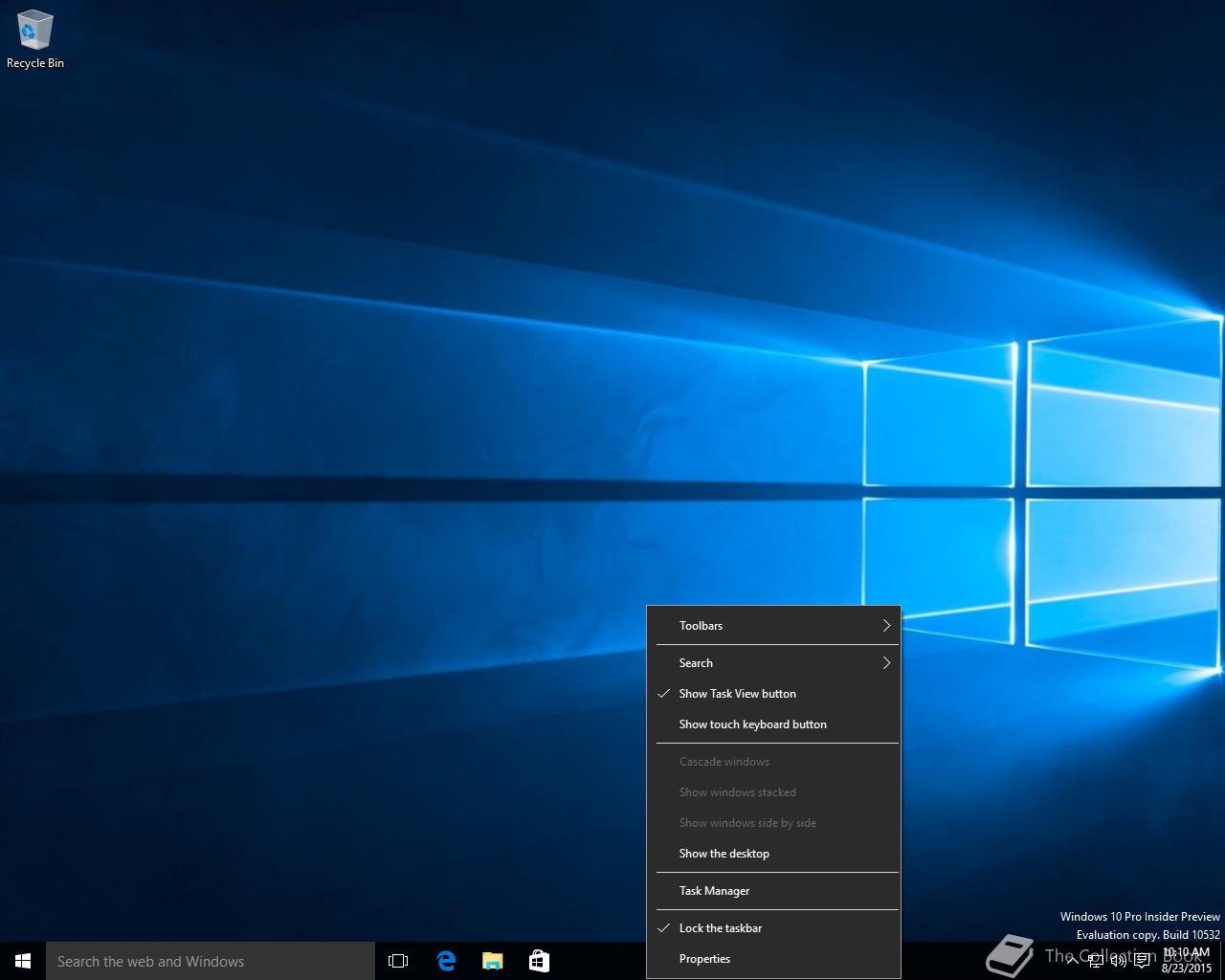Open Task View from the taskbar
The width and height of the screenshot is (1225, 980).
pos(398,961)
